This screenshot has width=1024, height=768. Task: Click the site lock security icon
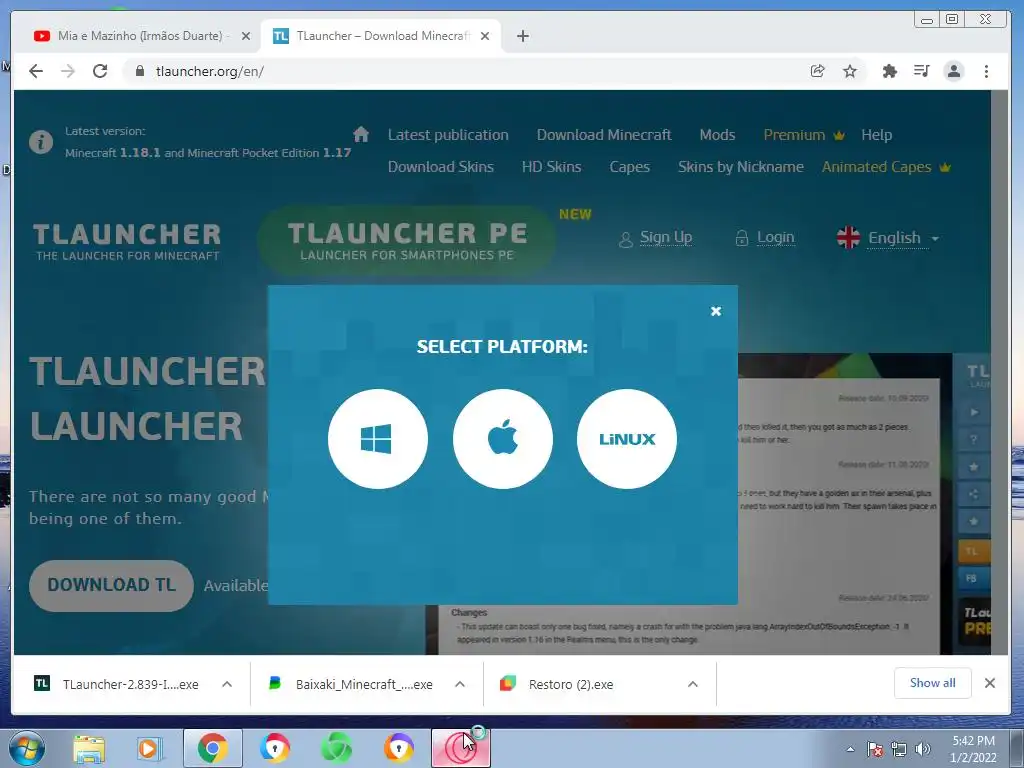139,71
